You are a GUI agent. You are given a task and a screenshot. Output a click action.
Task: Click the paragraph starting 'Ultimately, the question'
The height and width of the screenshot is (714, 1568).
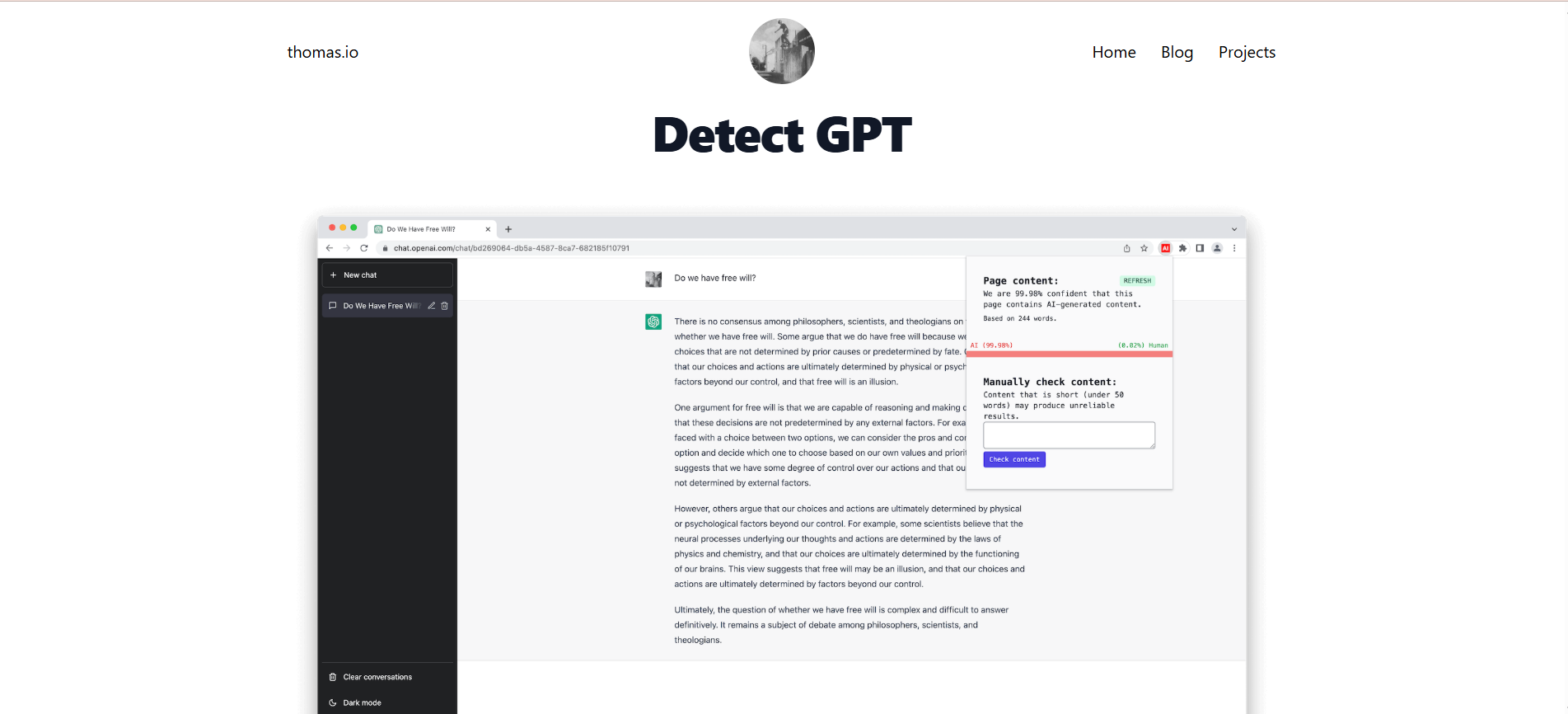point(841,625)
